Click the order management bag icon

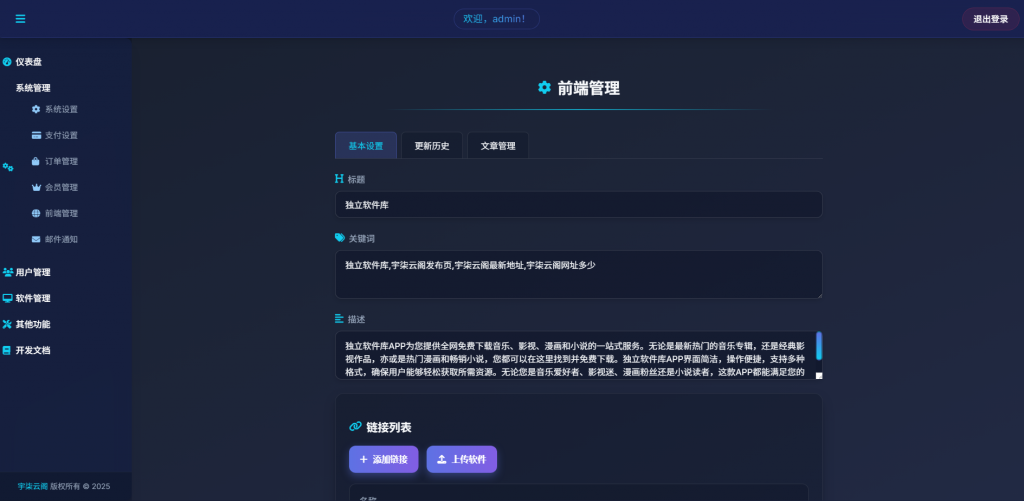pyautogui.click(x=36, y=161)
